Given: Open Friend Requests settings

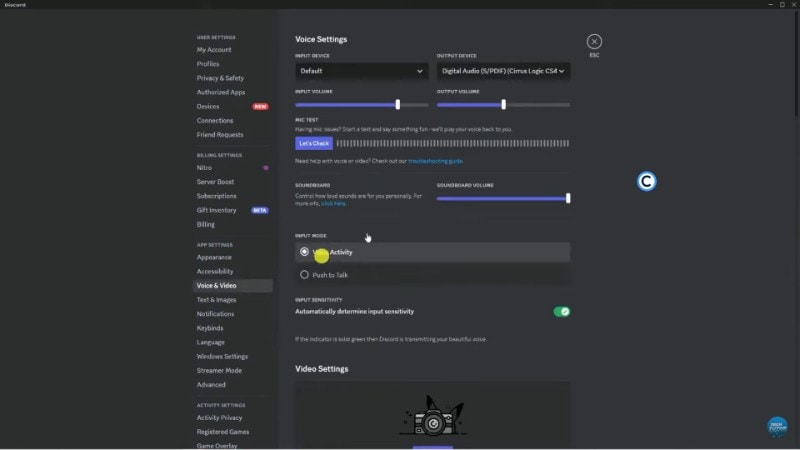Looking at the screenshot, I should point(220,135).
